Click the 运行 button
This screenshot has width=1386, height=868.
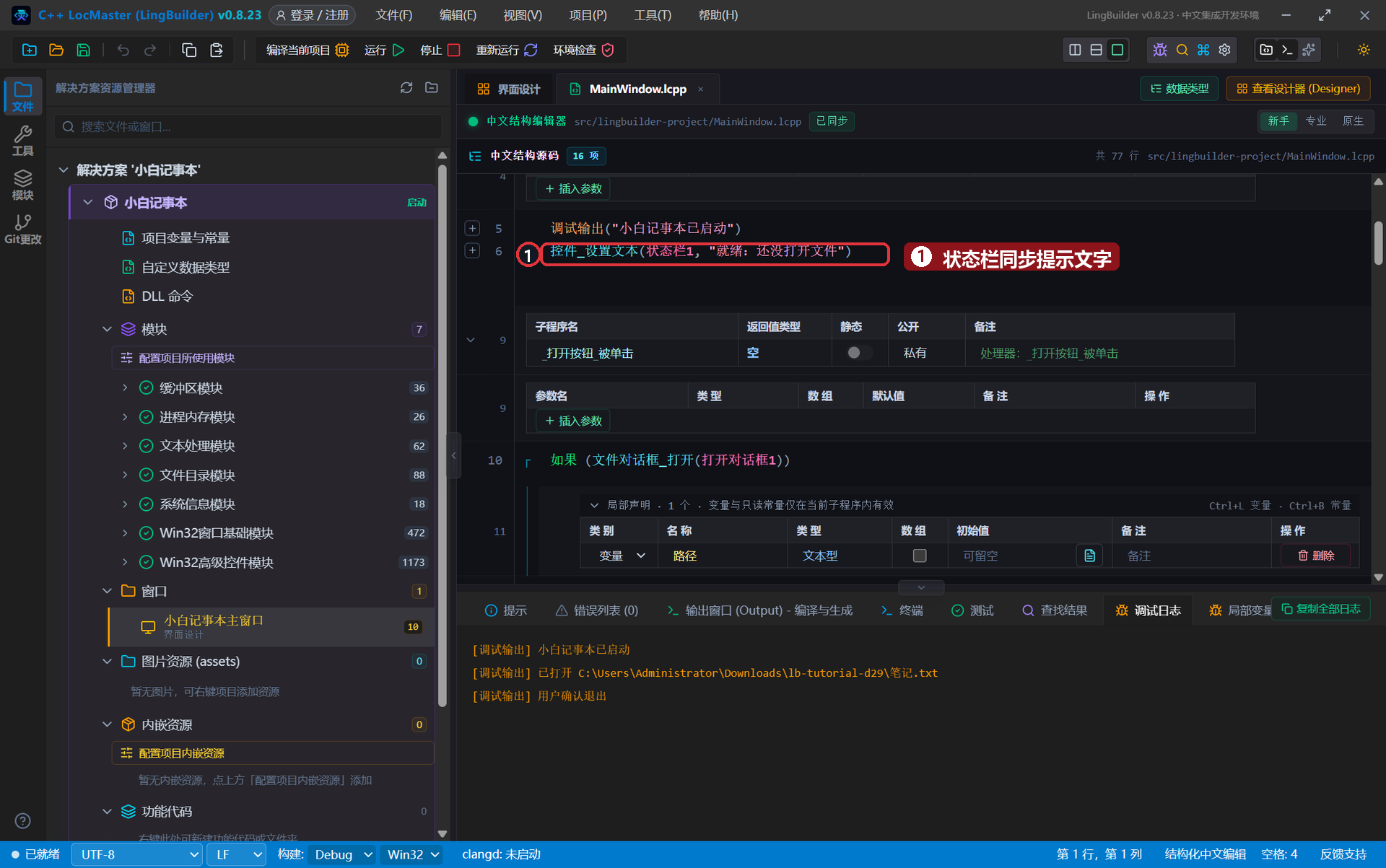pyautogui.click(x=384, y=50)
